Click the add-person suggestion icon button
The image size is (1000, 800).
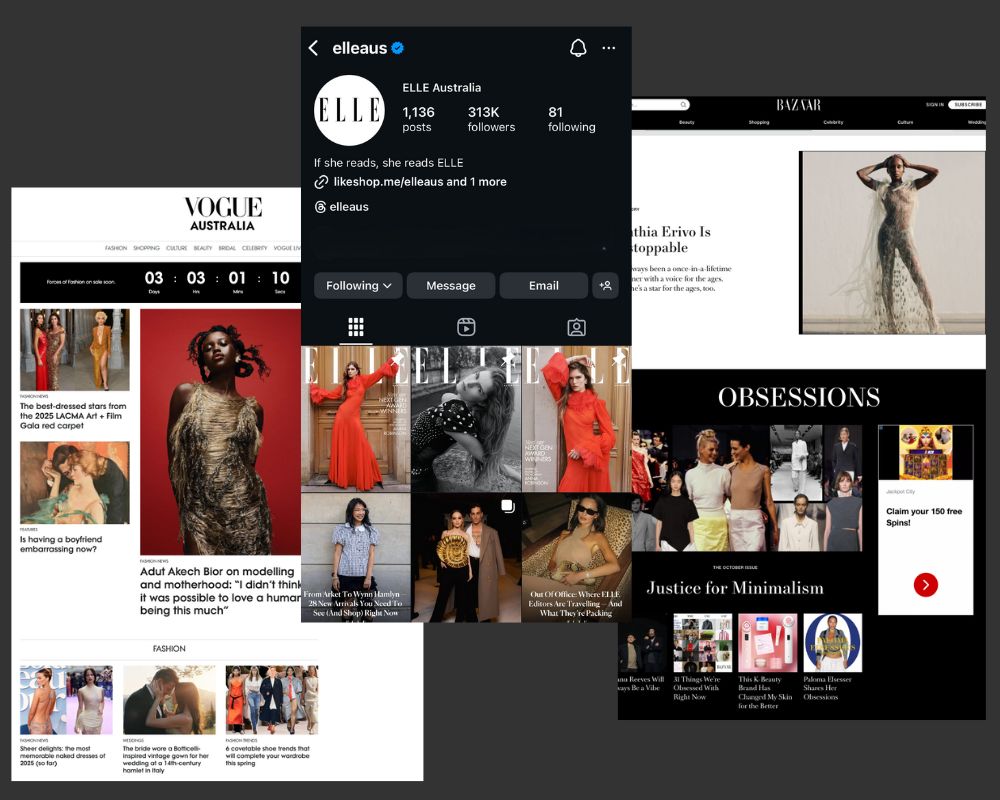click(x=605, y=285)
